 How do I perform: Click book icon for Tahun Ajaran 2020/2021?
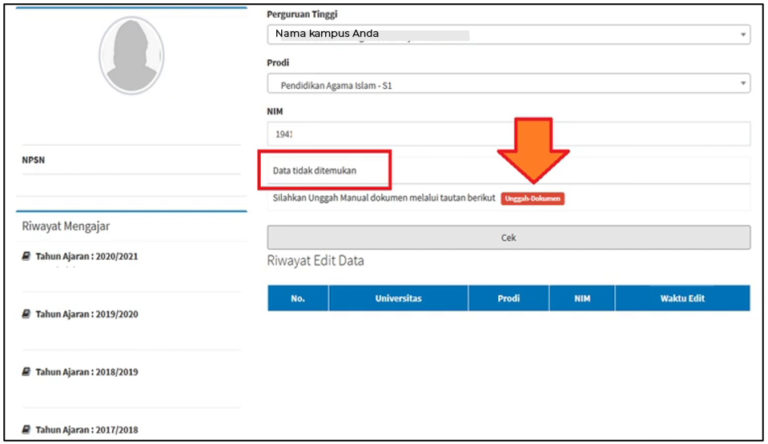[x=26, y=256]
